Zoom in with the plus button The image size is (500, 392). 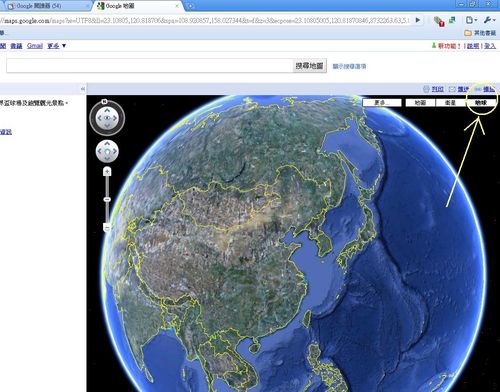pyautogui.click(x=107, y=171)
